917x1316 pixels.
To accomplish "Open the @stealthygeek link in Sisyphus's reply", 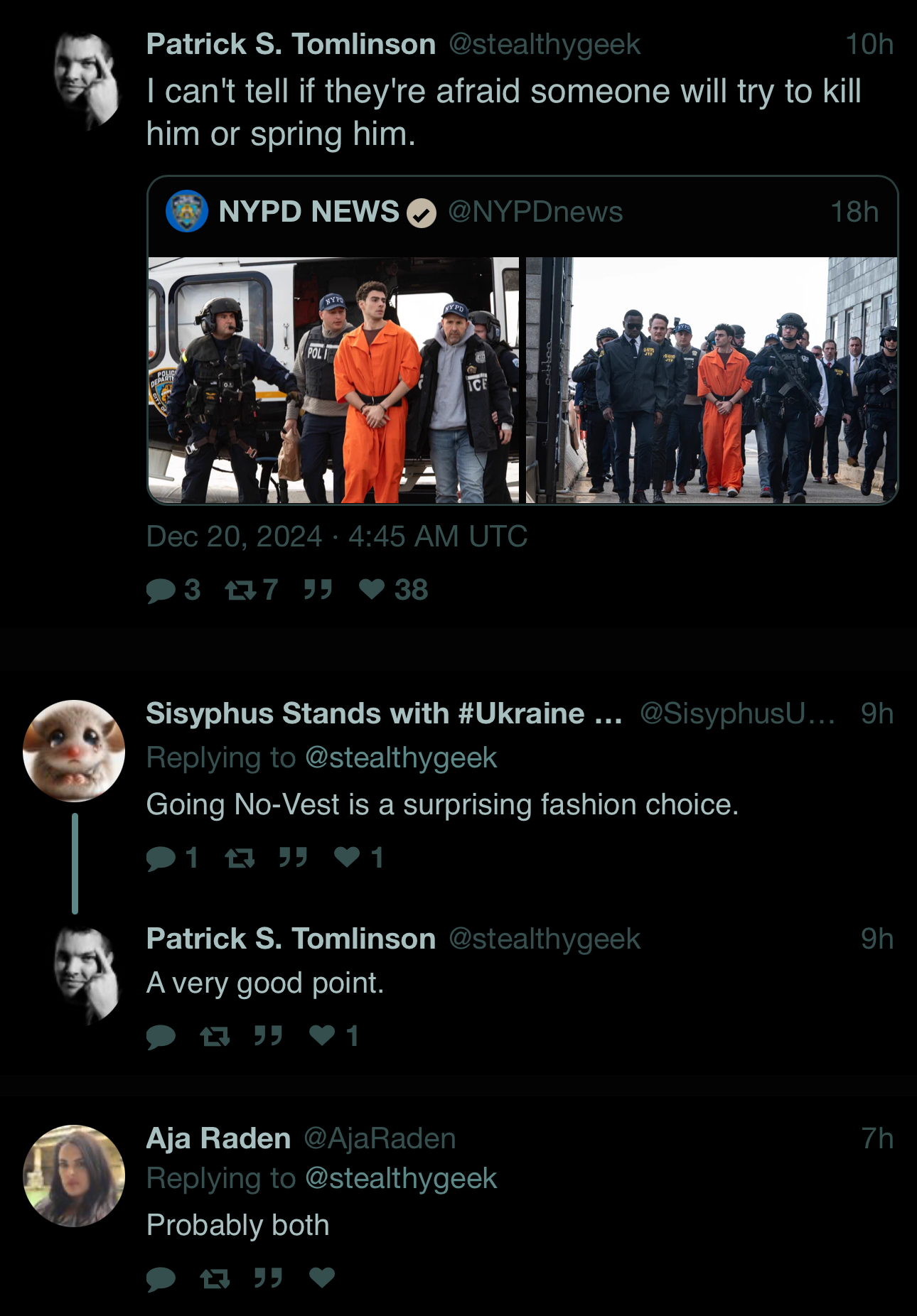I will coord(401,757).
